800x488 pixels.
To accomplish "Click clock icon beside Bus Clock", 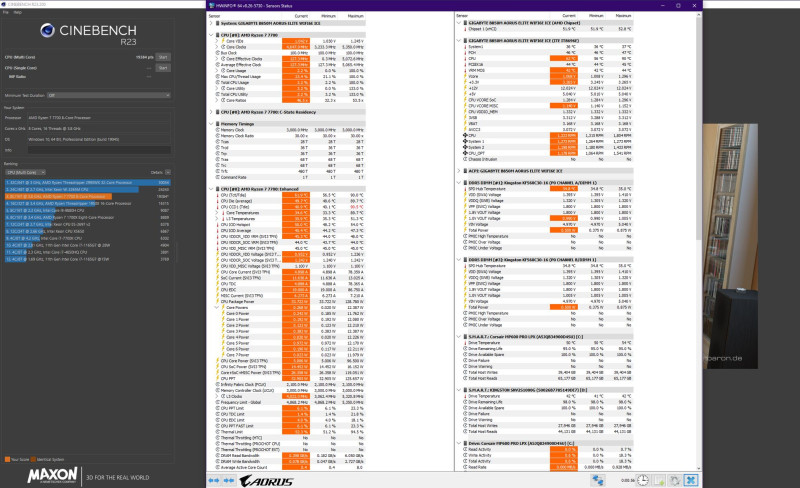I will [x=218, y=53].
